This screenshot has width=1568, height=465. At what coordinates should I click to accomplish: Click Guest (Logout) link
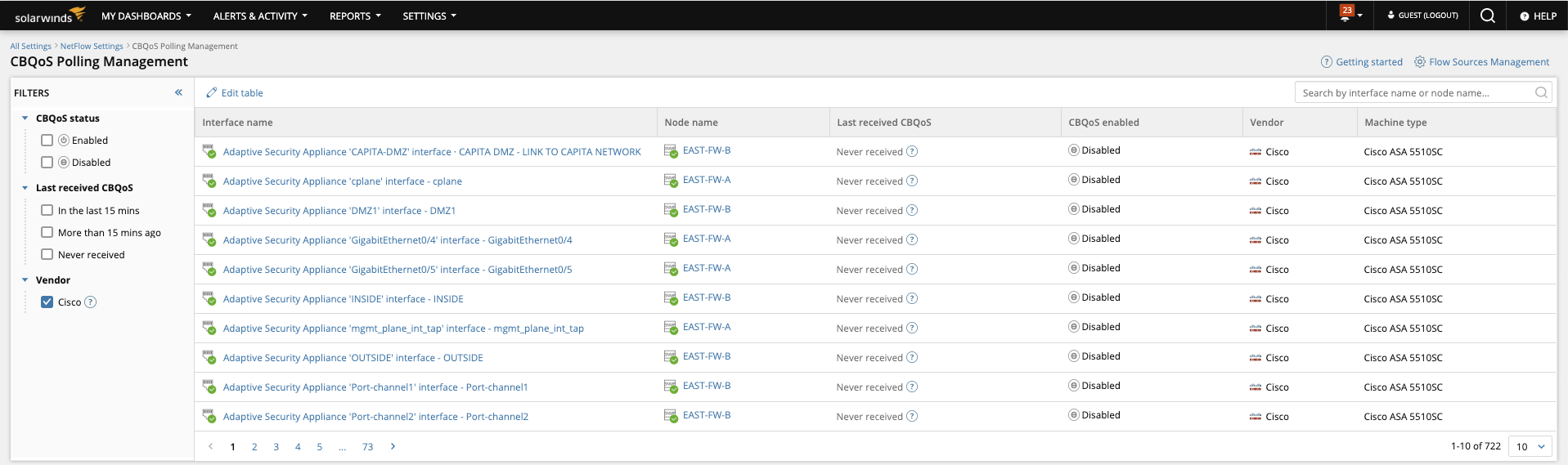click(x=1428, y=16)
